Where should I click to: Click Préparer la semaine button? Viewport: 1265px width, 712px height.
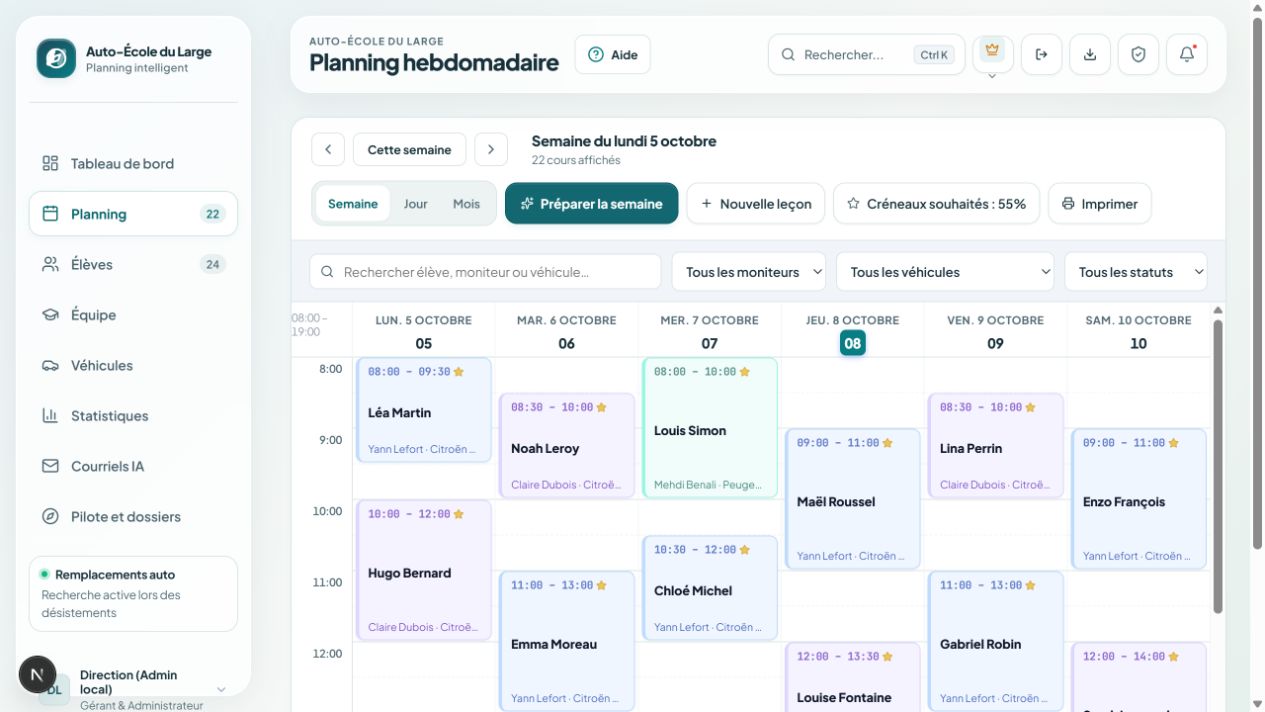click(591, 204)
